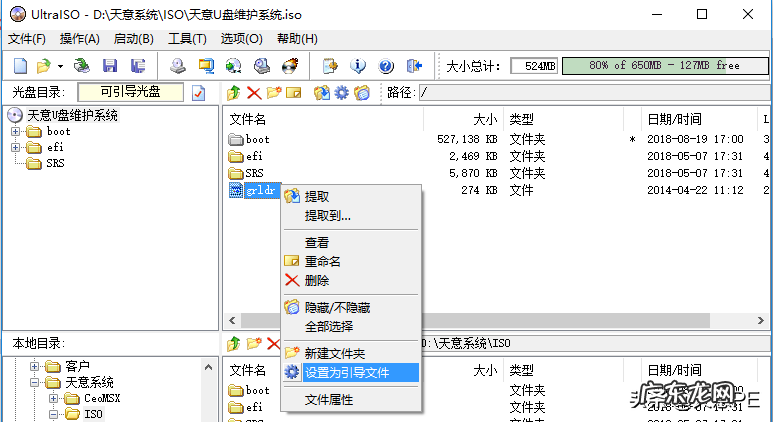Collapse the 天意系统 folder in the local tree
This screenshot has width=773, height=422.
[34, 382]
